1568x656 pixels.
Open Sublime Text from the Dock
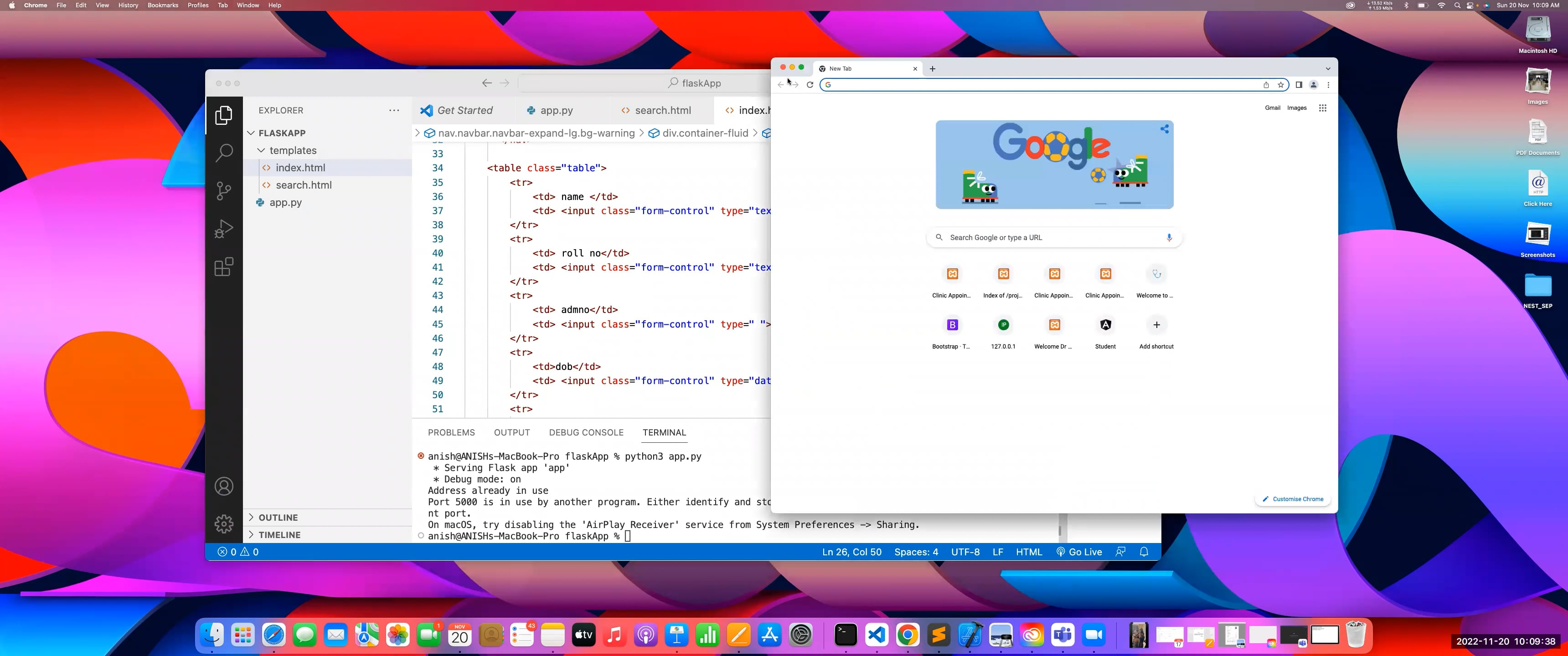coord(939,635)
